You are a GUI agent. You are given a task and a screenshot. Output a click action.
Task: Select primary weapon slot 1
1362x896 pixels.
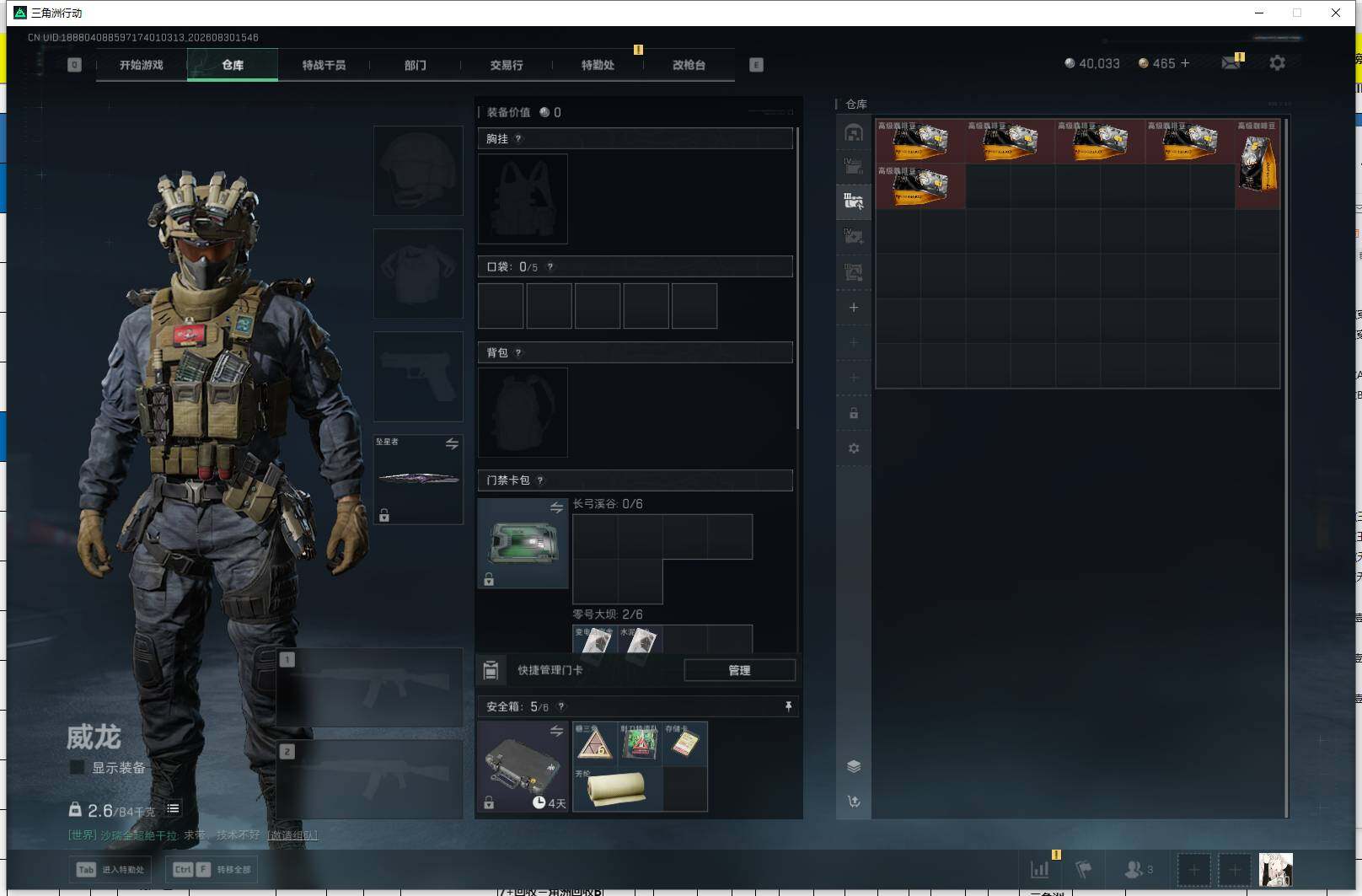369,687
